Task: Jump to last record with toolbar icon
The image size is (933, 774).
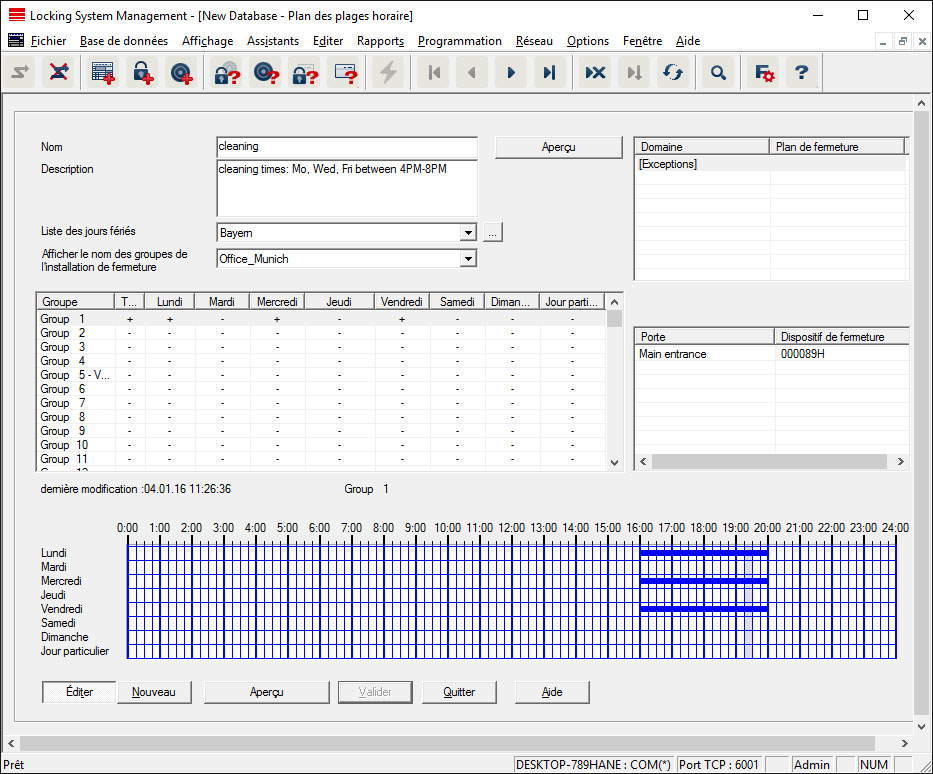Action: click(x=549, y=73)
